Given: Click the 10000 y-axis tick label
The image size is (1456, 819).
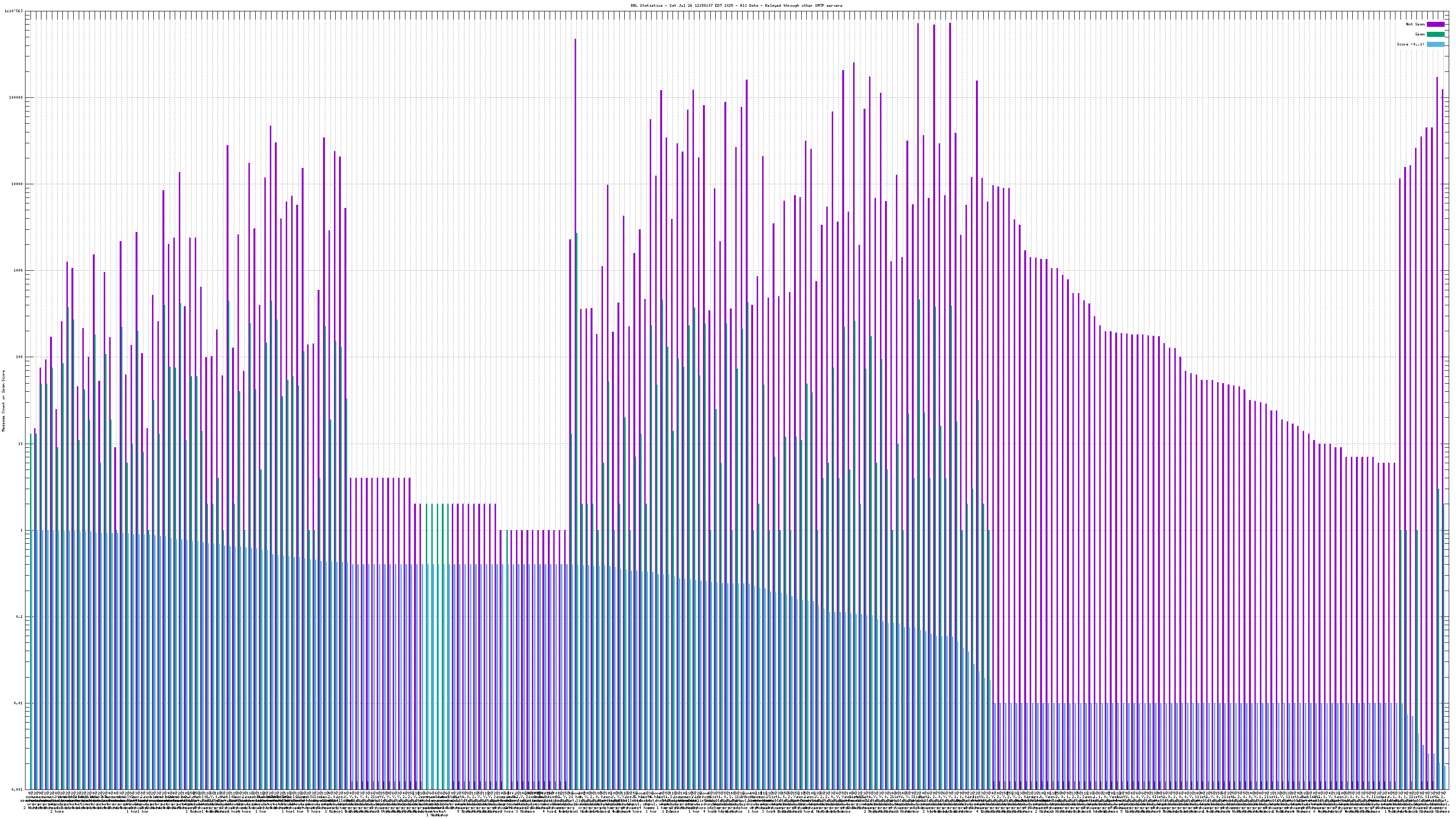Looking at the screenshot, I should pyautogui.click(x=17, y=184).
